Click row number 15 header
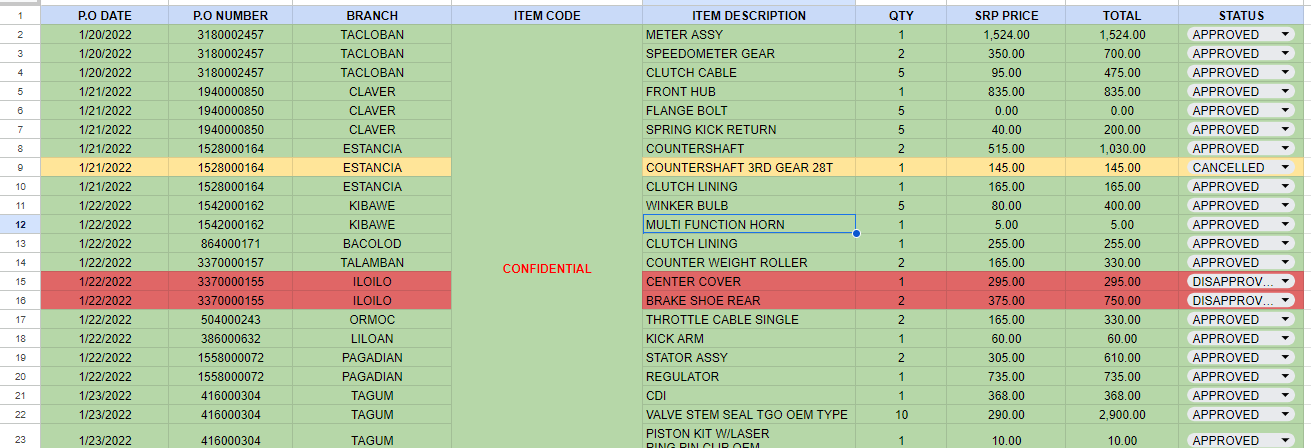This screenshot has height=448, width=1311. 20,282
